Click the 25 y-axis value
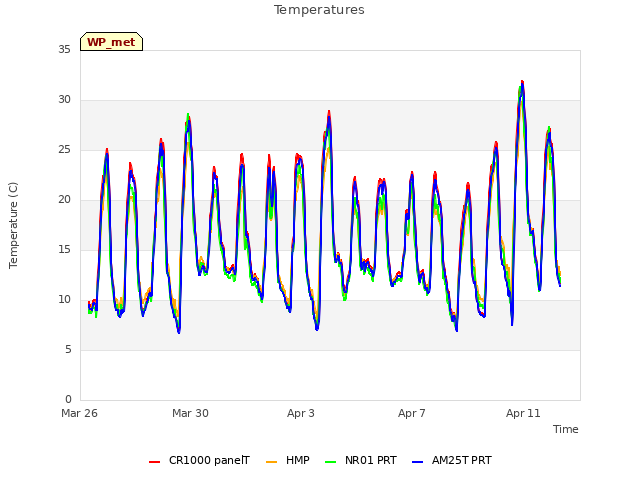 [64, 150]
